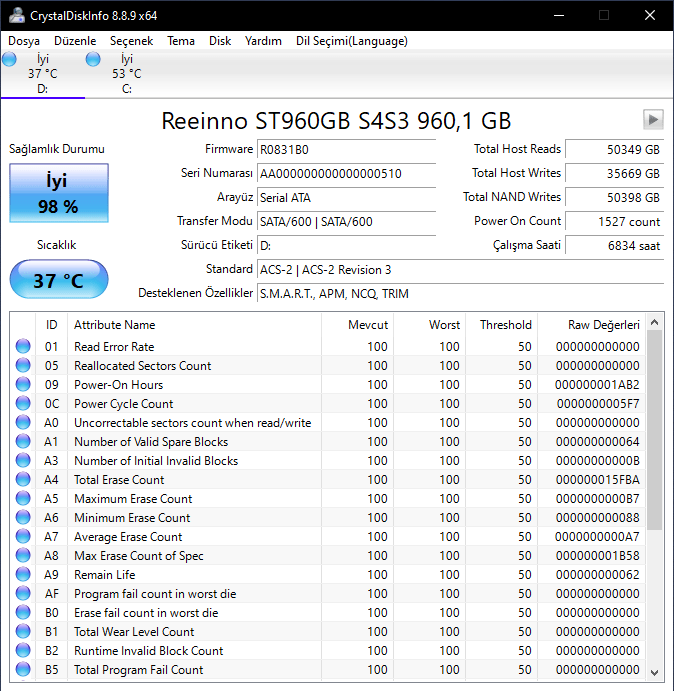Select the D: drive status orb

tap(10, 61)
